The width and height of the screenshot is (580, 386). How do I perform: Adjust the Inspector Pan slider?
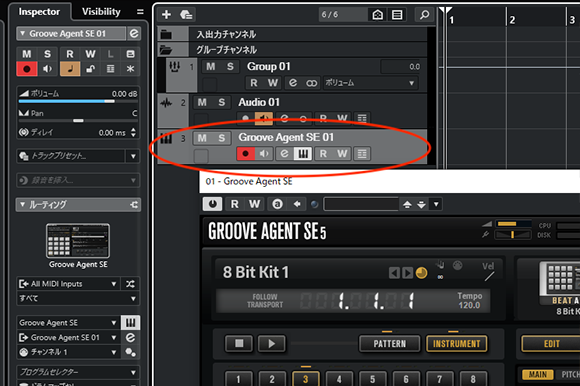78,121
